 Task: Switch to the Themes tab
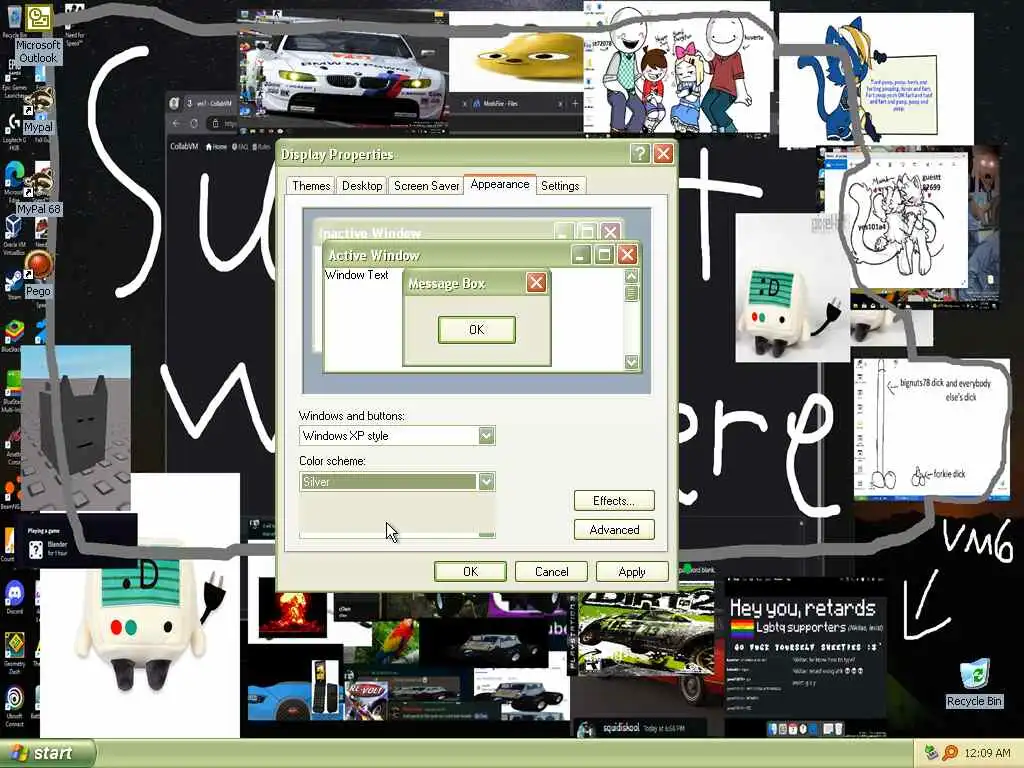click(x=311, y=185)
